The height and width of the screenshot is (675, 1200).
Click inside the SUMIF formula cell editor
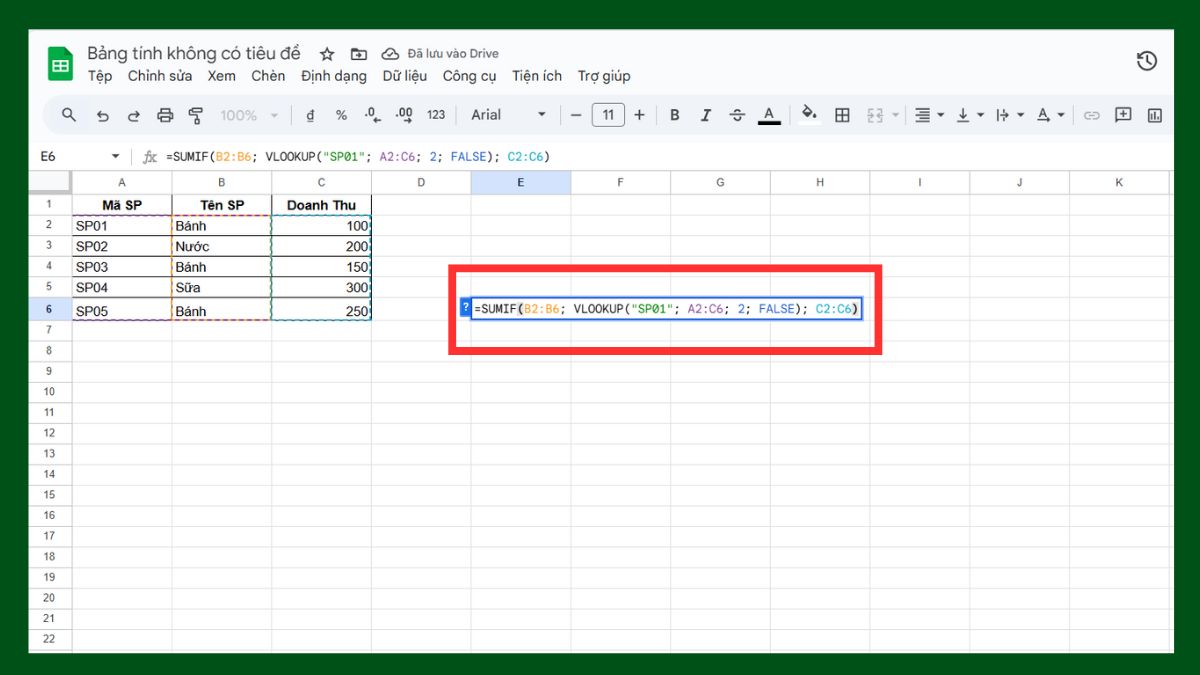[666, 309]
